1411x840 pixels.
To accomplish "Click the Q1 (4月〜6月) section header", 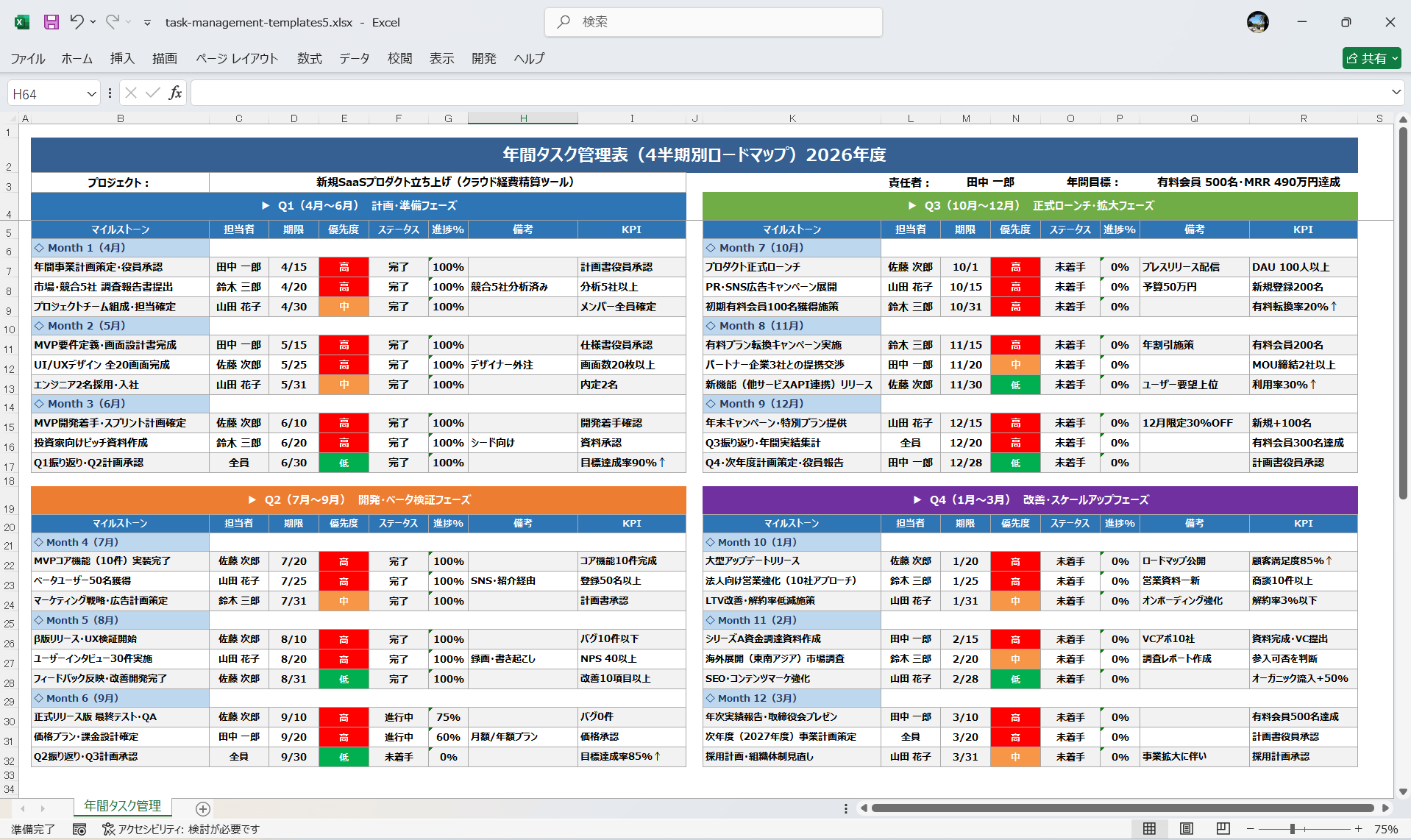I will (x=358, y=206).
